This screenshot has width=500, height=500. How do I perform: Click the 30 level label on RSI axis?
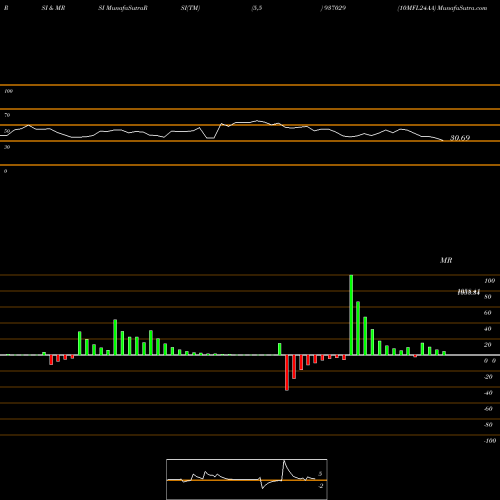[7, 147]
